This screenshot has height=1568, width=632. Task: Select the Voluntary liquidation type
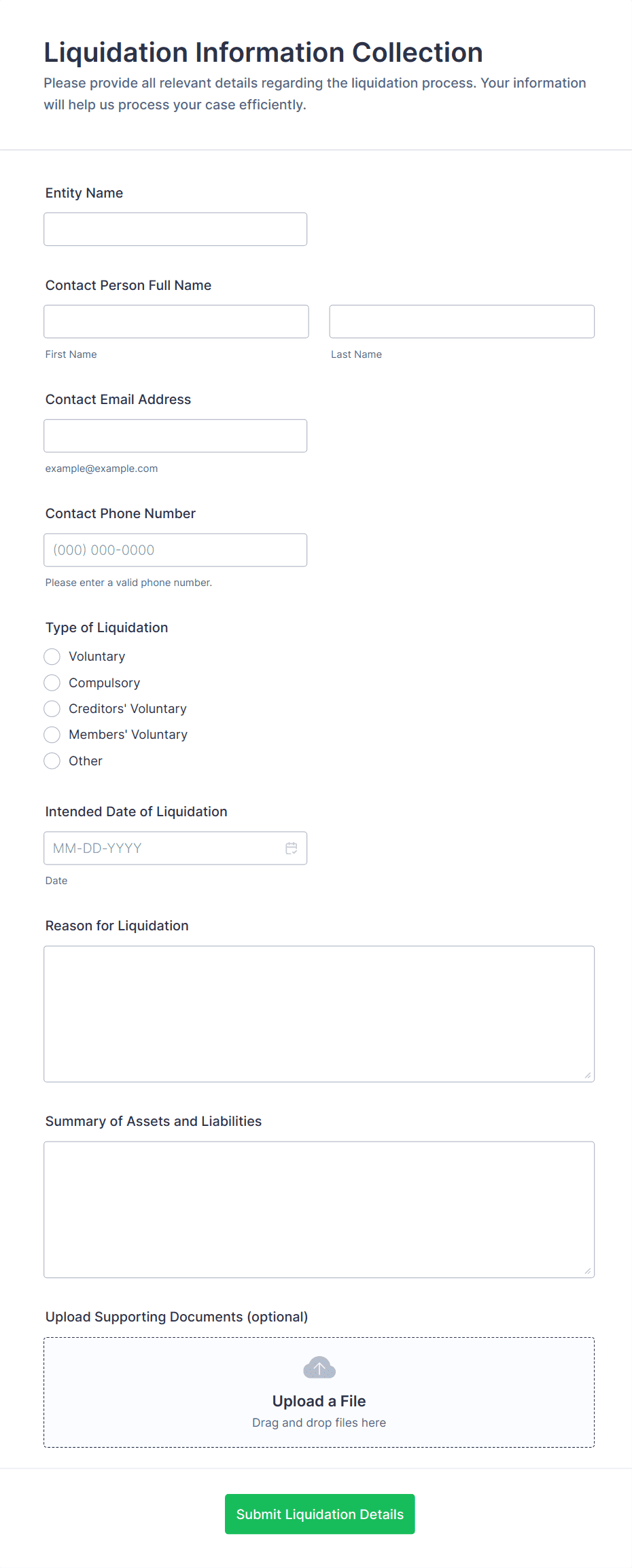[x=52, y=656]
